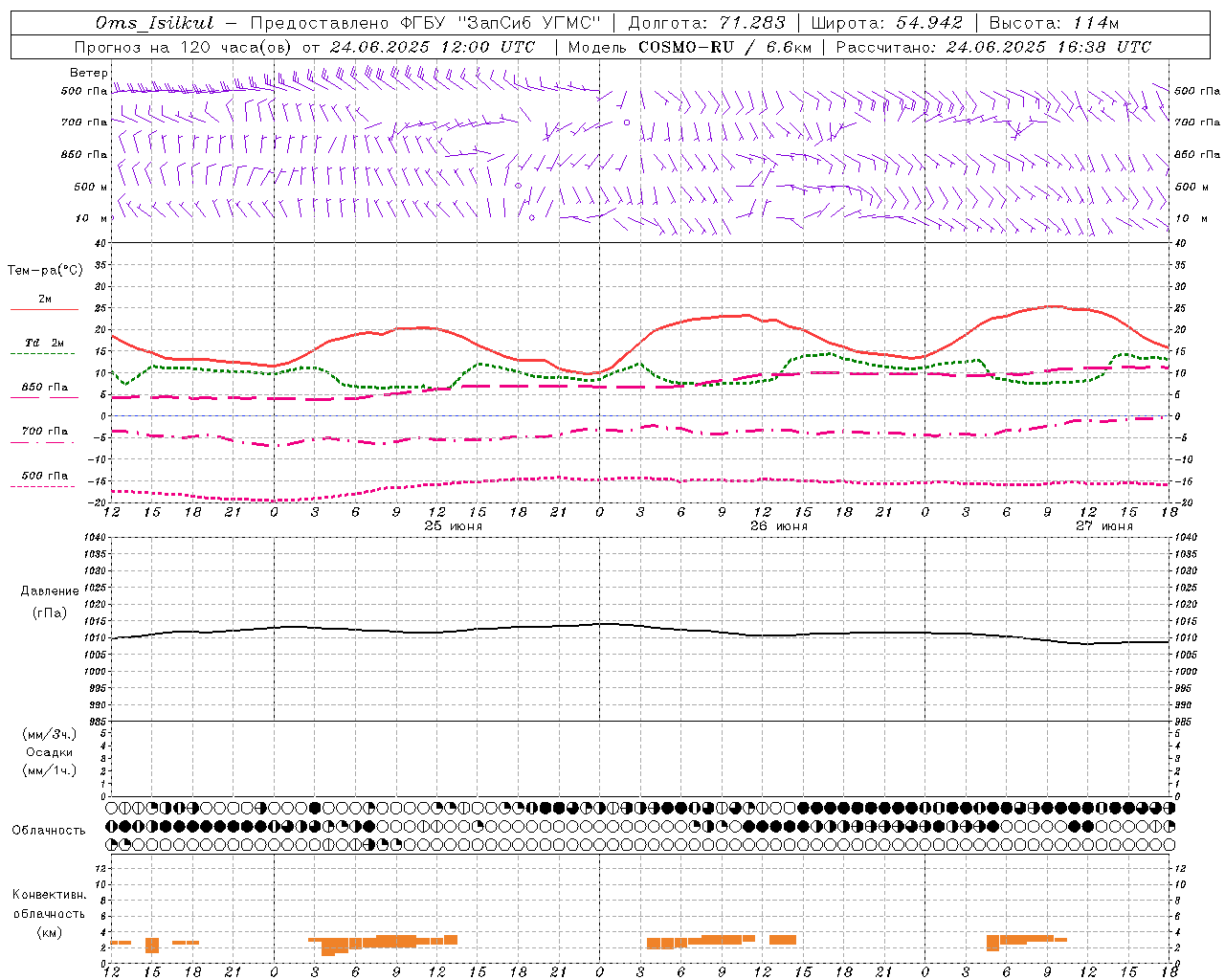This screenshot has width=1225, height=980.
Task: Select the "Широта: 54.942" header field
Action: tap(887, 23)
